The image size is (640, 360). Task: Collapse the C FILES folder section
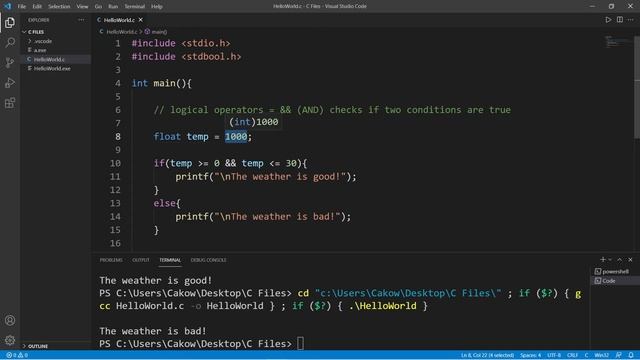(x=36, y=32)
